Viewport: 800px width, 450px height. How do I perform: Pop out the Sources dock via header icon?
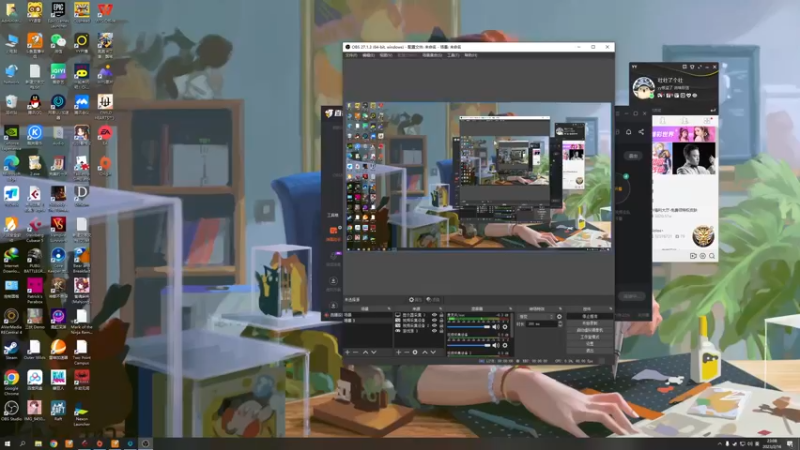(x=440, y=309)
